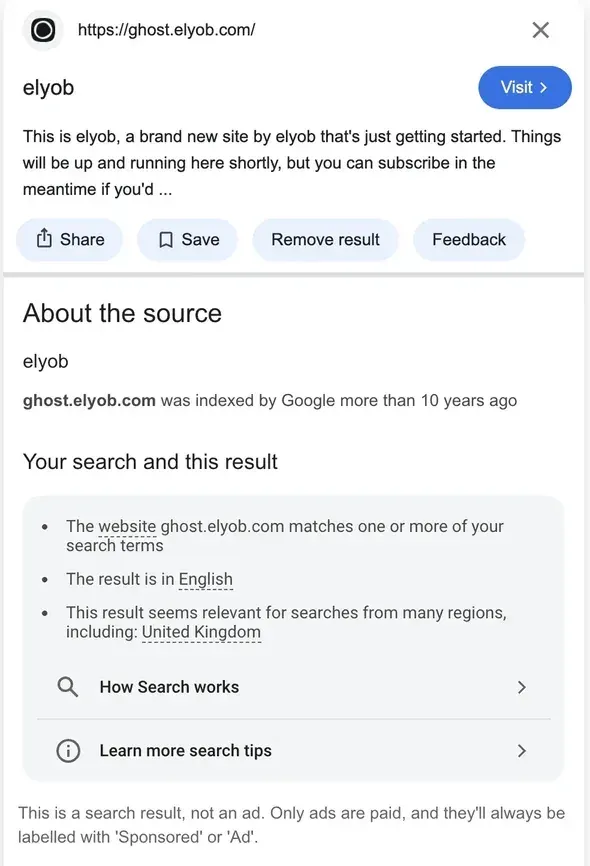
Task: Select the Save pill option
Action: [187, 239]
